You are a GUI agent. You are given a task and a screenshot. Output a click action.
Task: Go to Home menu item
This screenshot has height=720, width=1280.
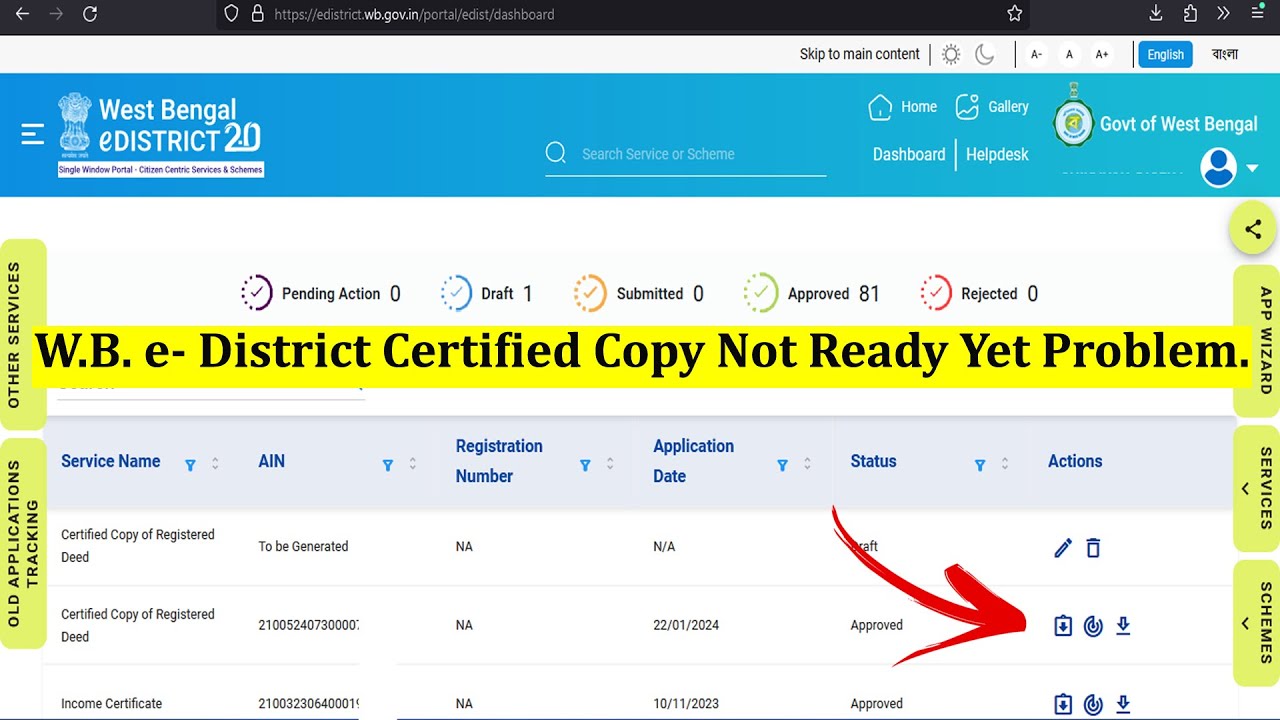point(903,107)
